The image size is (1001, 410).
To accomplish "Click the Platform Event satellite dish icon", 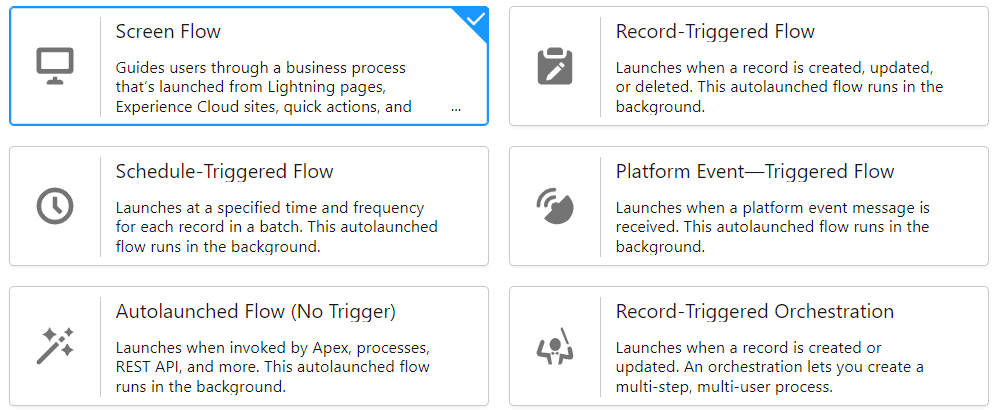I will 555,206.
